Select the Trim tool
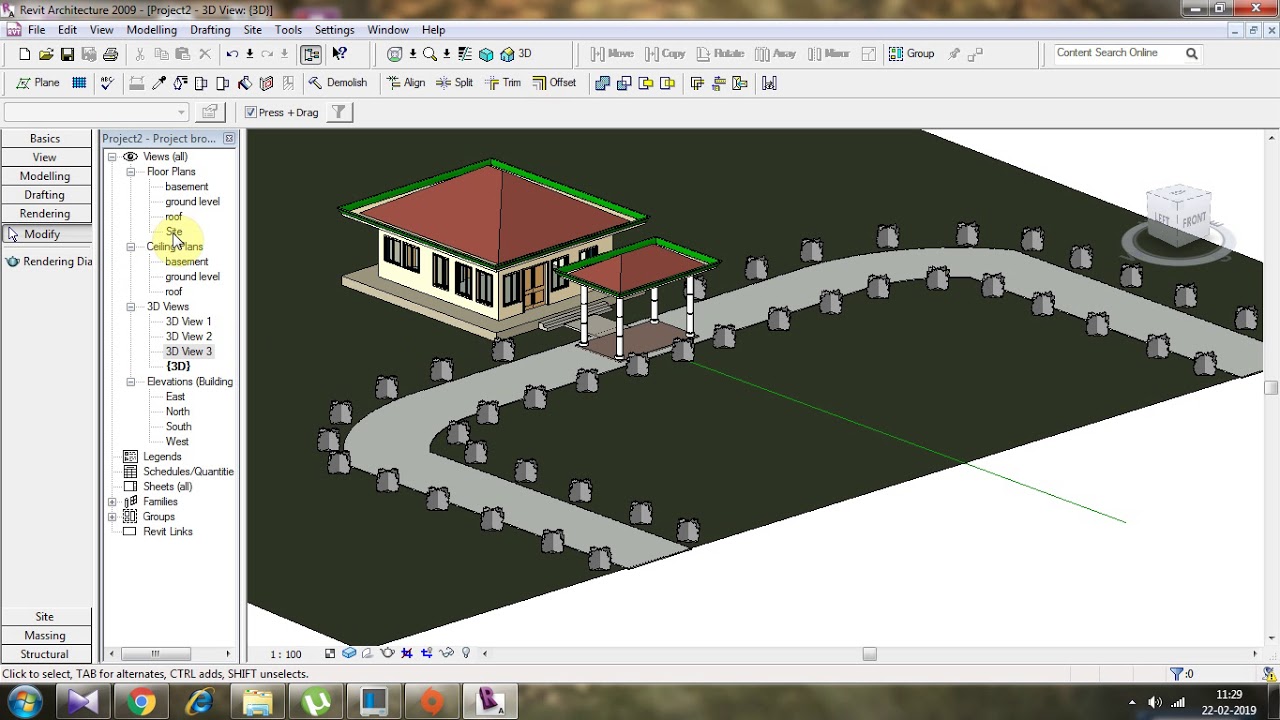1280x720 pixels. pos(503,83)
